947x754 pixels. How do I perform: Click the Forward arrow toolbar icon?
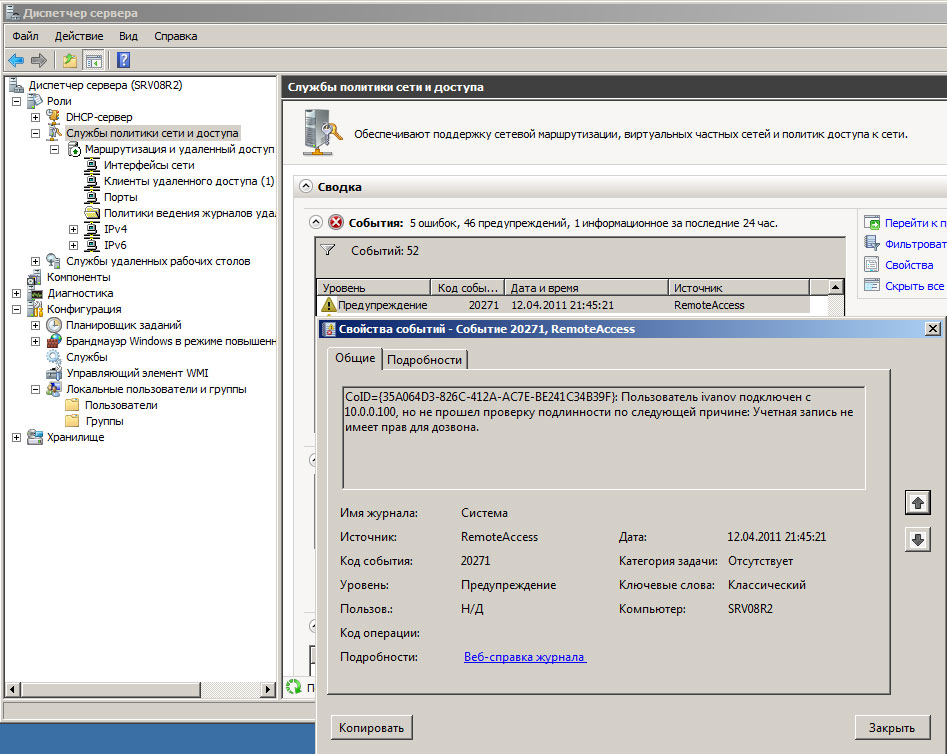[39, 60]
